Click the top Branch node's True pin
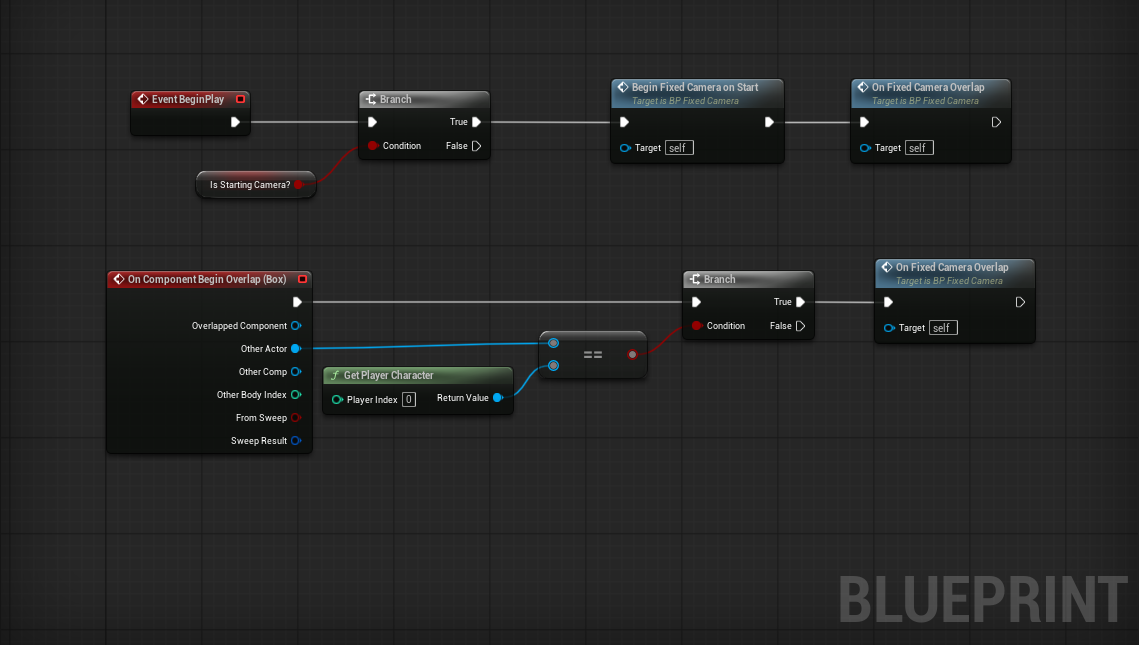This screenshot has width=1139, height=645. [476, 122]
